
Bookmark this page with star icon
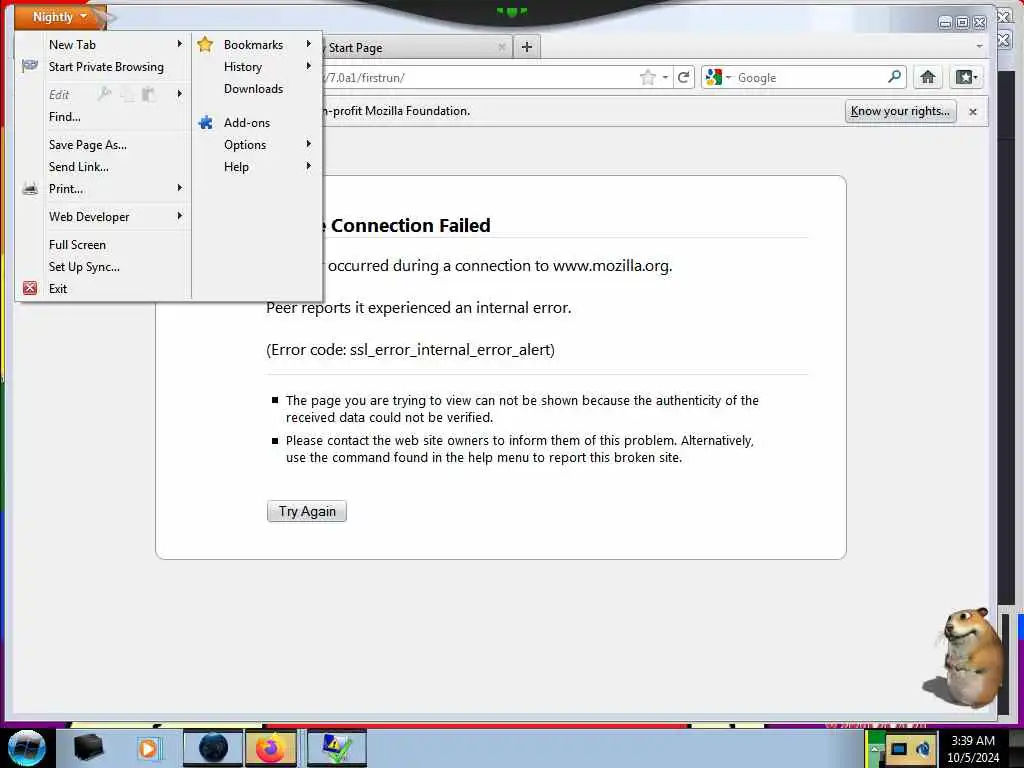[x=647, y=78]
